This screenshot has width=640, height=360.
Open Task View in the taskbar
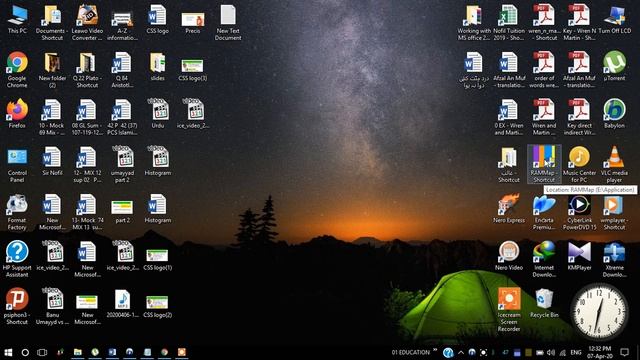tap(42, 352)
